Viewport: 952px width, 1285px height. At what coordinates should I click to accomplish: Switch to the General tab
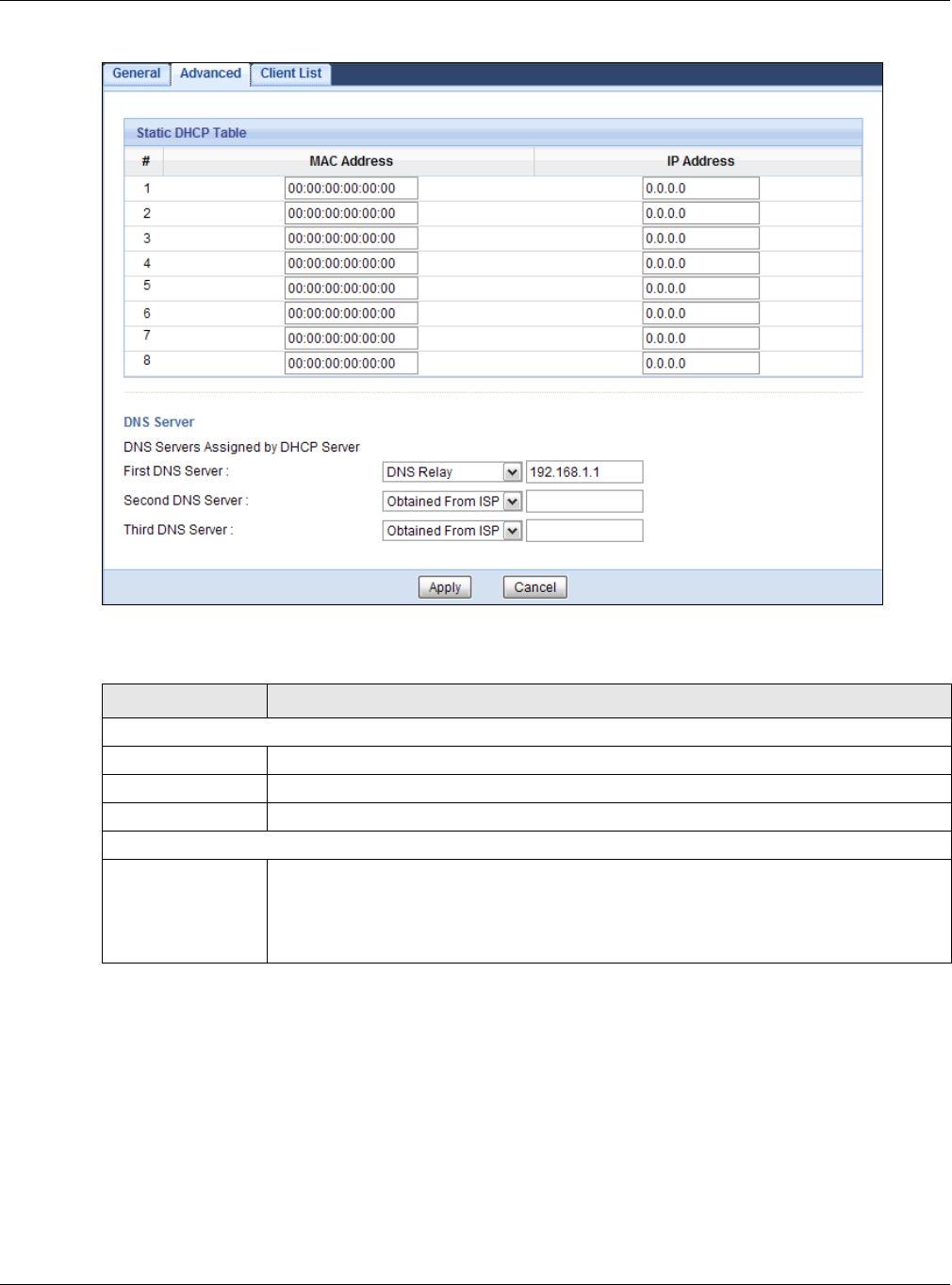137,74
